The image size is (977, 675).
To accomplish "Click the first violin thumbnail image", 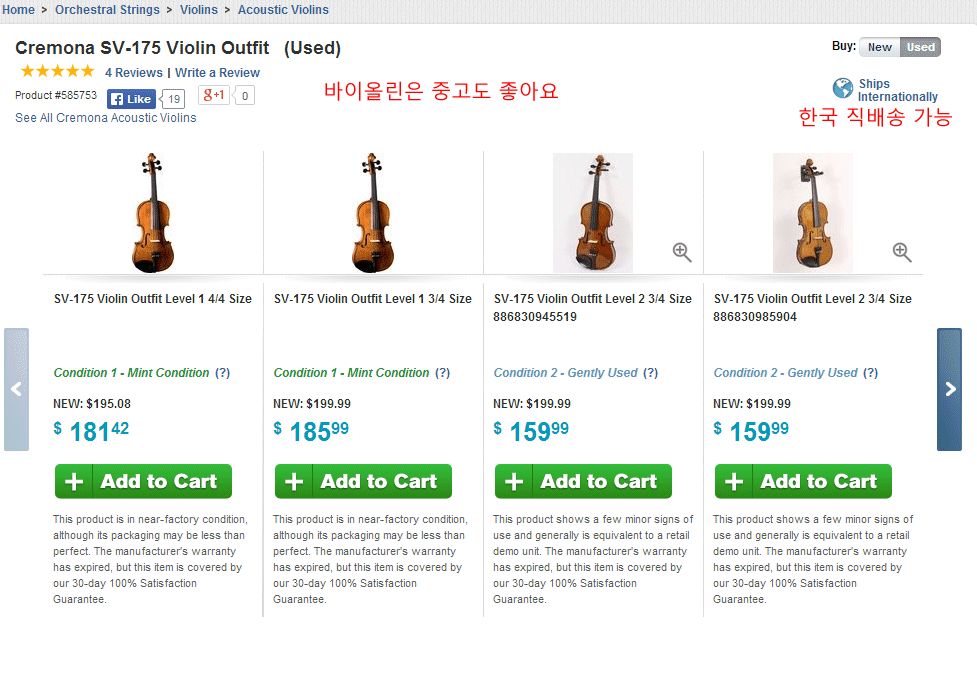I will (x=152, y=212).
